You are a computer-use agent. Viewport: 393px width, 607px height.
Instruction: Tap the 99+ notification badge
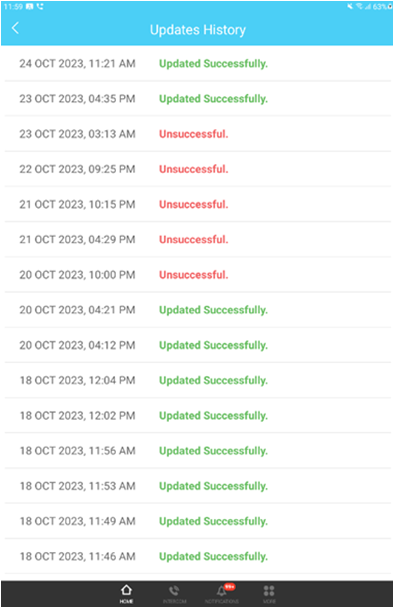coord(230,587)
